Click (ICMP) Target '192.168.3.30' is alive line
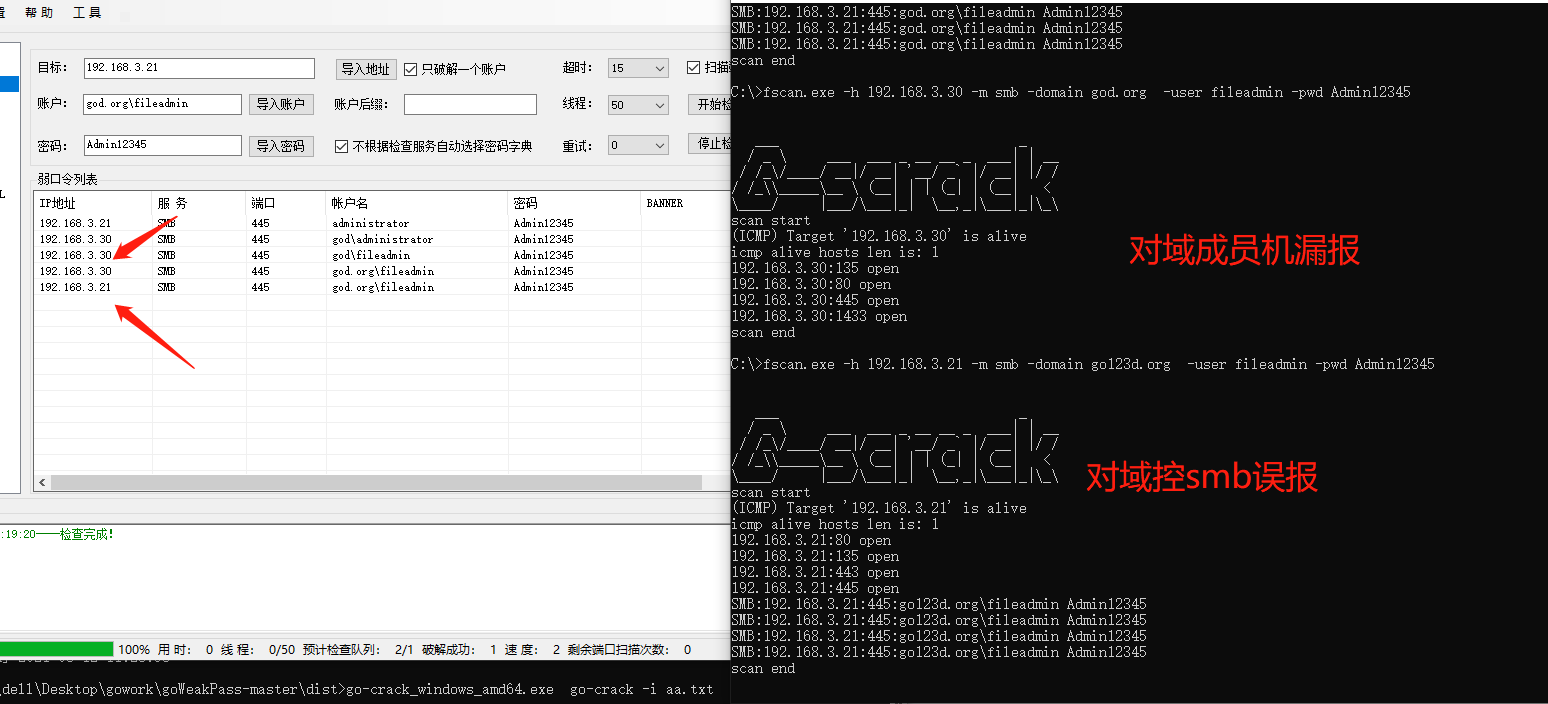The image size is (1548, 704). click(879, 236)
